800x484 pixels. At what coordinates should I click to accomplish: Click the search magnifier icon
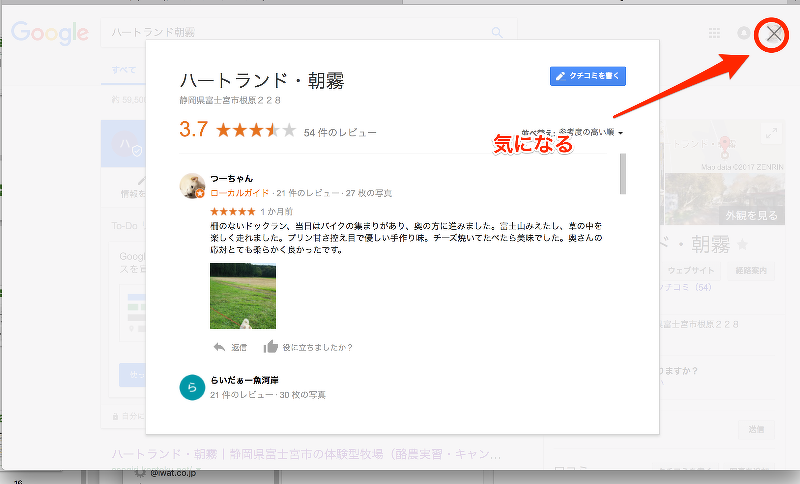coord(497,33)
